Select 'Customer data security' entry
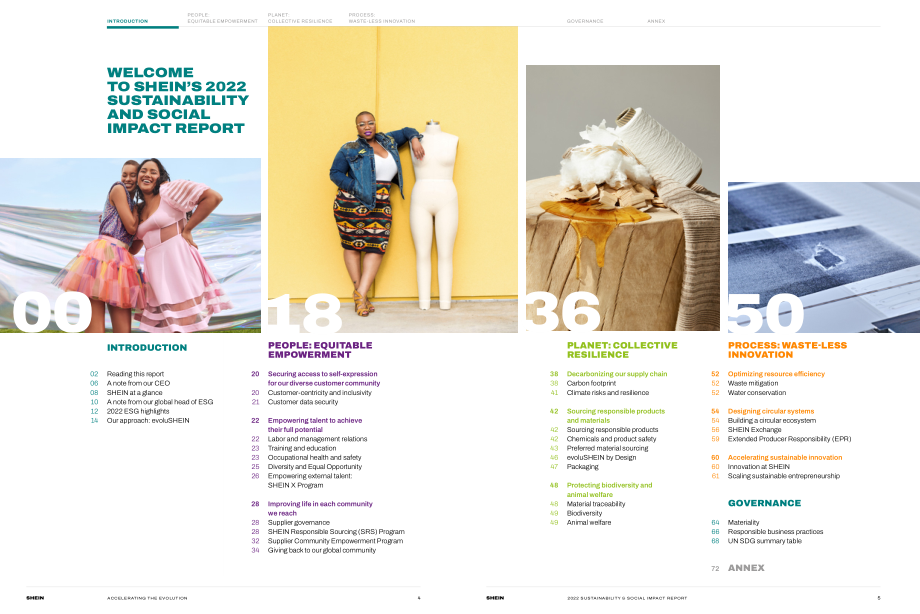Viewport: 920px width, 614px height. click(x=303, y=402)
